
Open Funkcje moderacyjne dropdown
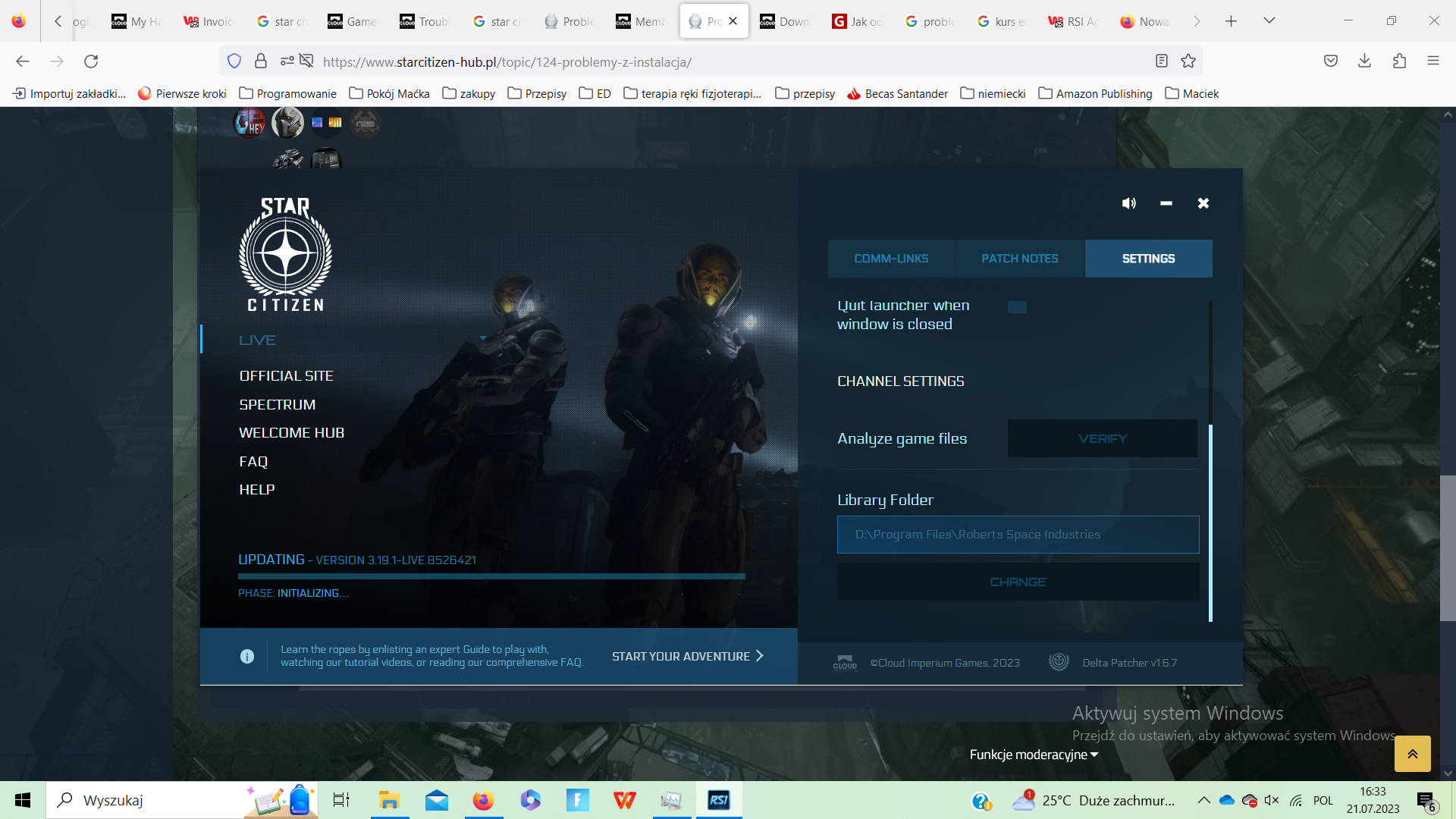(1034, 755)
